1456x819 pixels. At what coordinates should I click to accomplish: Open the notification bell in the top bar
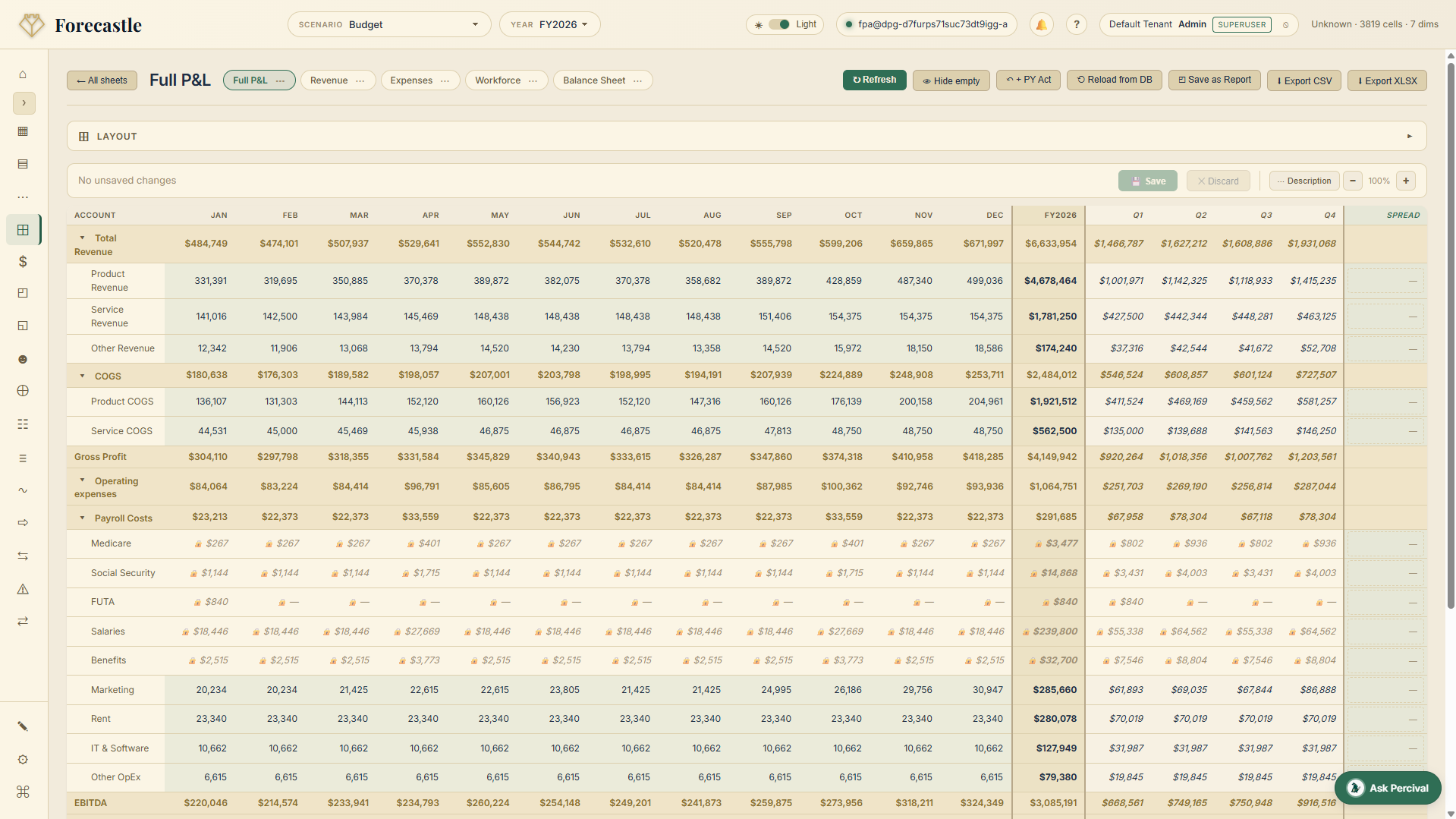[1041, 24]
